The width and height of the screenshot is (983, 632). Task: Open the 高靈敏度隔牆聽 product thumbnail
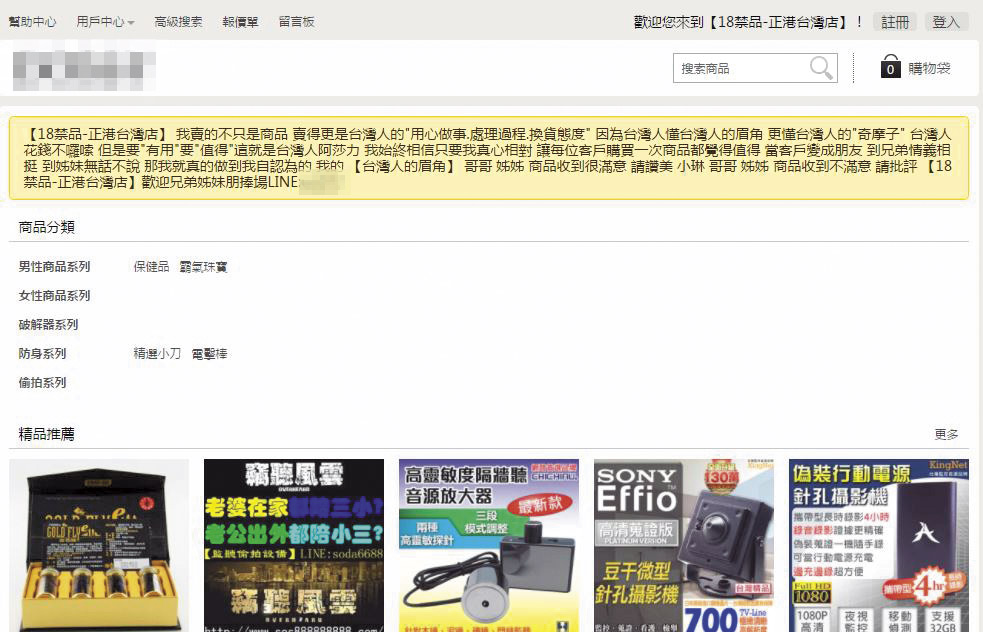point(489,545)
